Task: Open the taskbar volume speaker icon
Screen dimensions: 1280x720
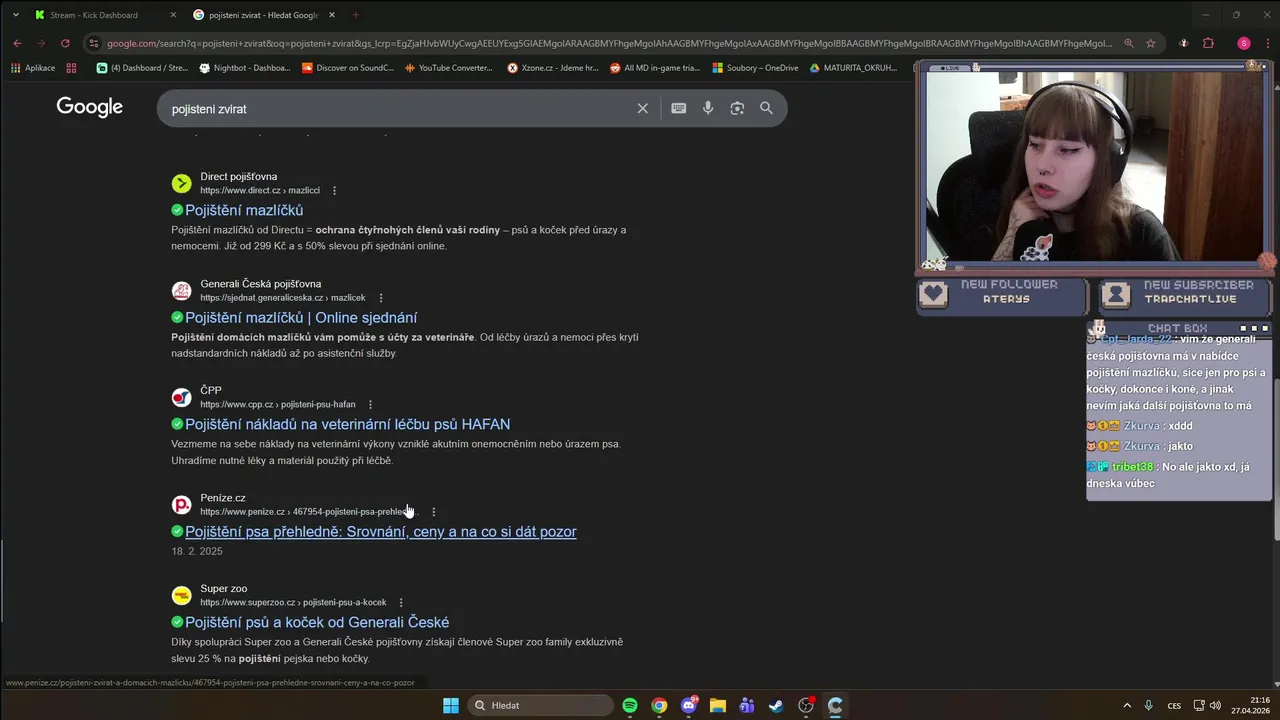Action: (1215, 705)
